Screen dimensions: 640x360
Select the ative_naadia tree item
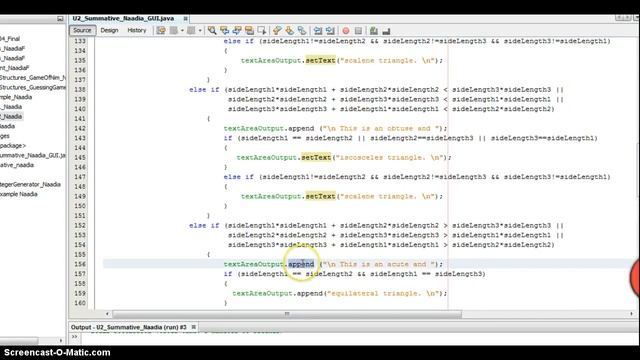click(x=17, y=165)
